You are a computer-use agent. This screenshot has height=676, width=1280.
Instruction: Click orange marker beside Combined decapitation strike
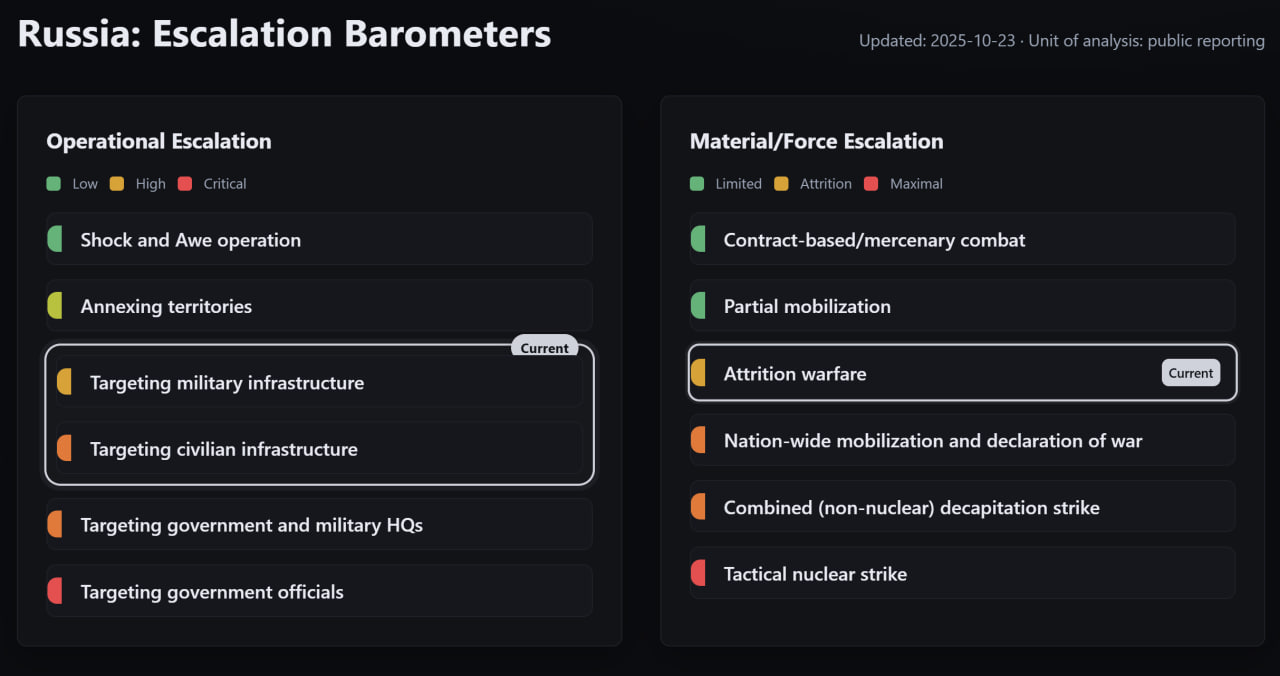(x=698, y=508)
